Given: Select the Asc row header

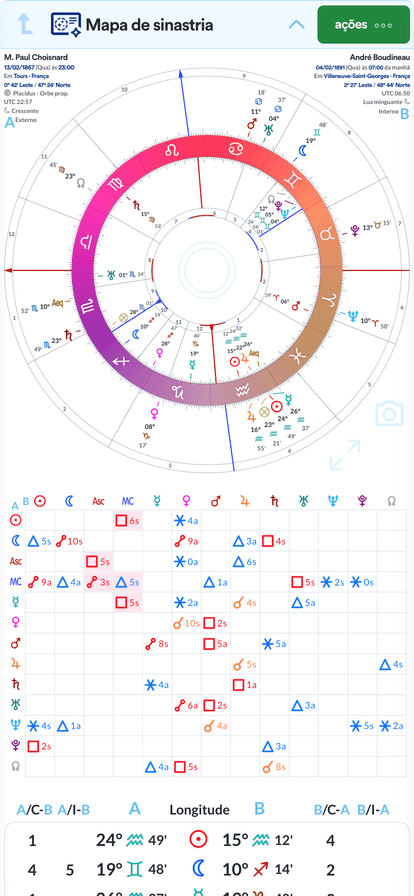Looking at the screenshot, I should coord(16,561).
